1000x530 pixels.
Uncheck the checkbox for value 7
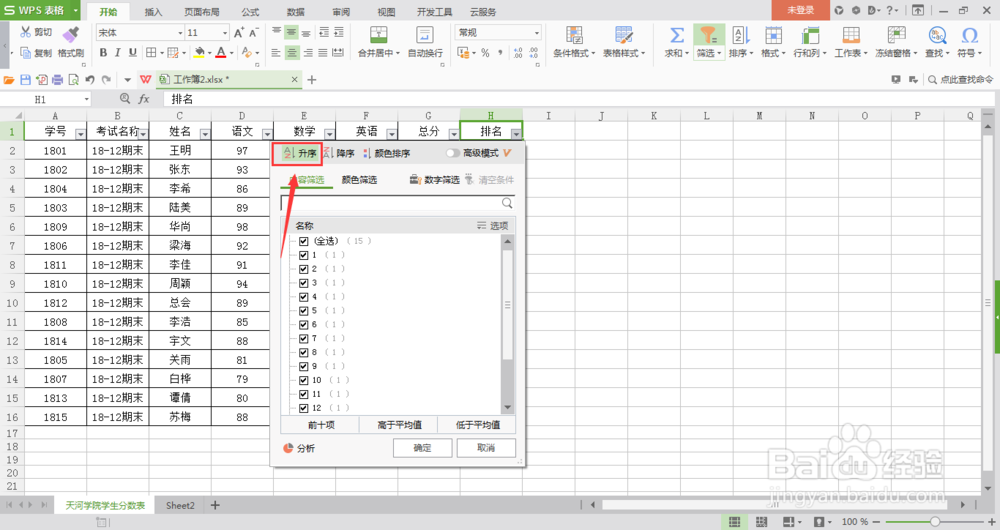point(304,339)
